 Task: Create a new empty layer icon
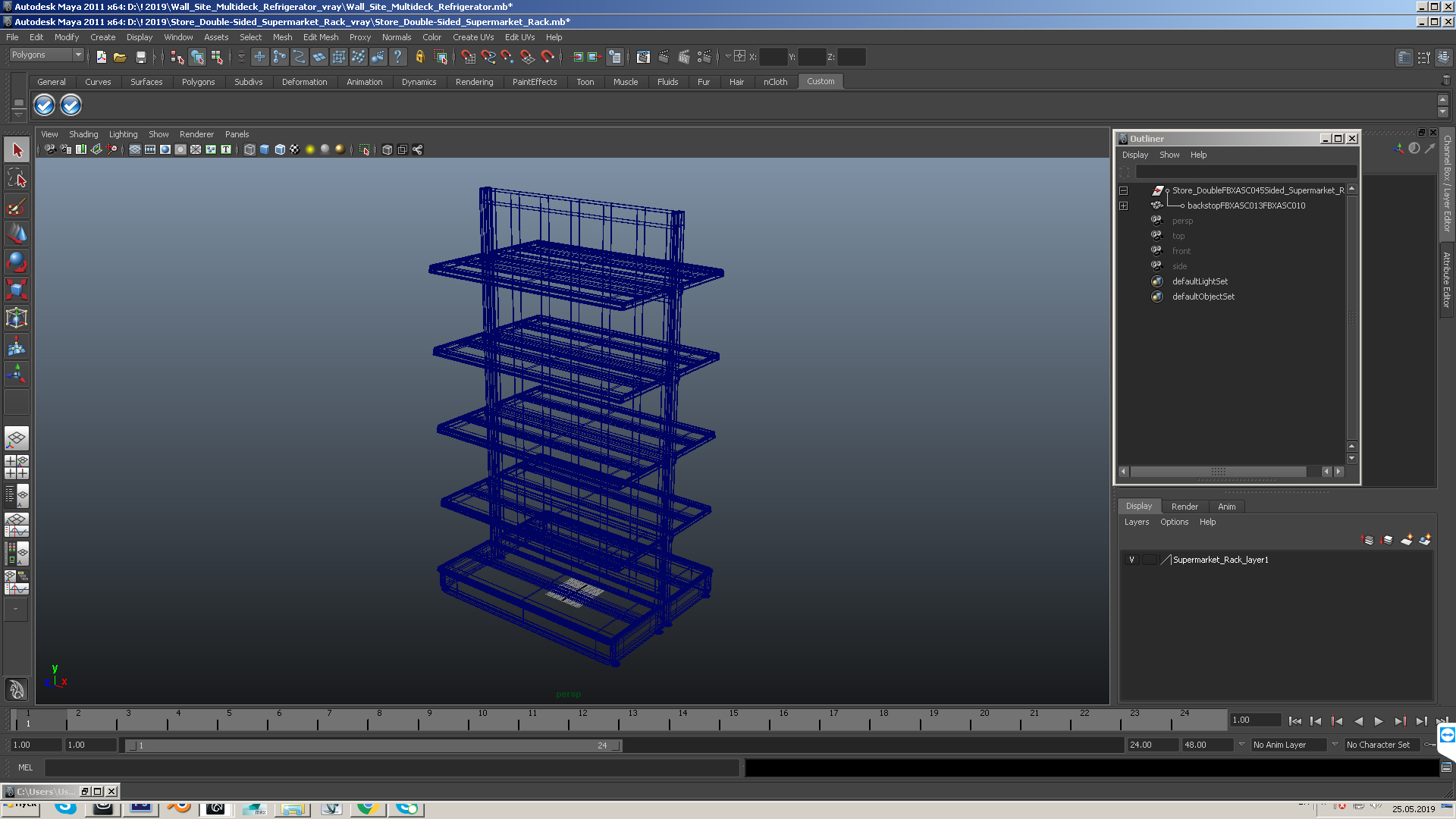click(x=1406, y=540)
